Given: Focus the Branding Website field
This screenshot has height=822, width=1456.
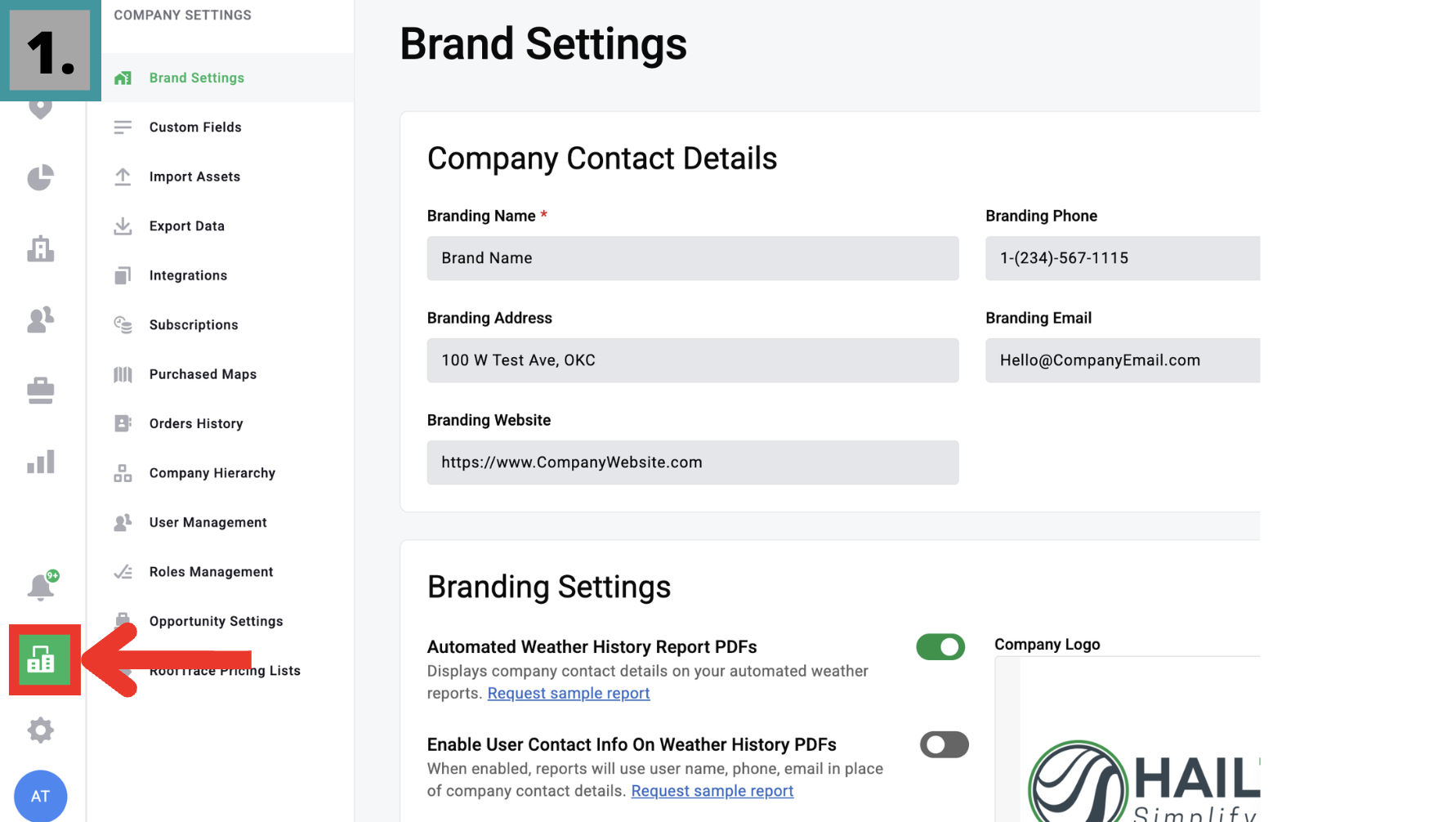Looking at the screenshot, I should click(x=692, y=462).
